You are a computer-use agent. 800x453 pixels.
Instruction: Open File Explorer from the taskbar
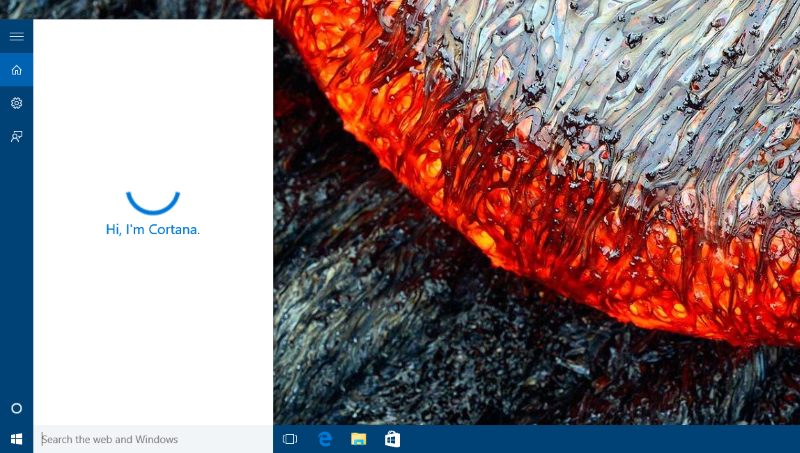click(x=358, y=439)
